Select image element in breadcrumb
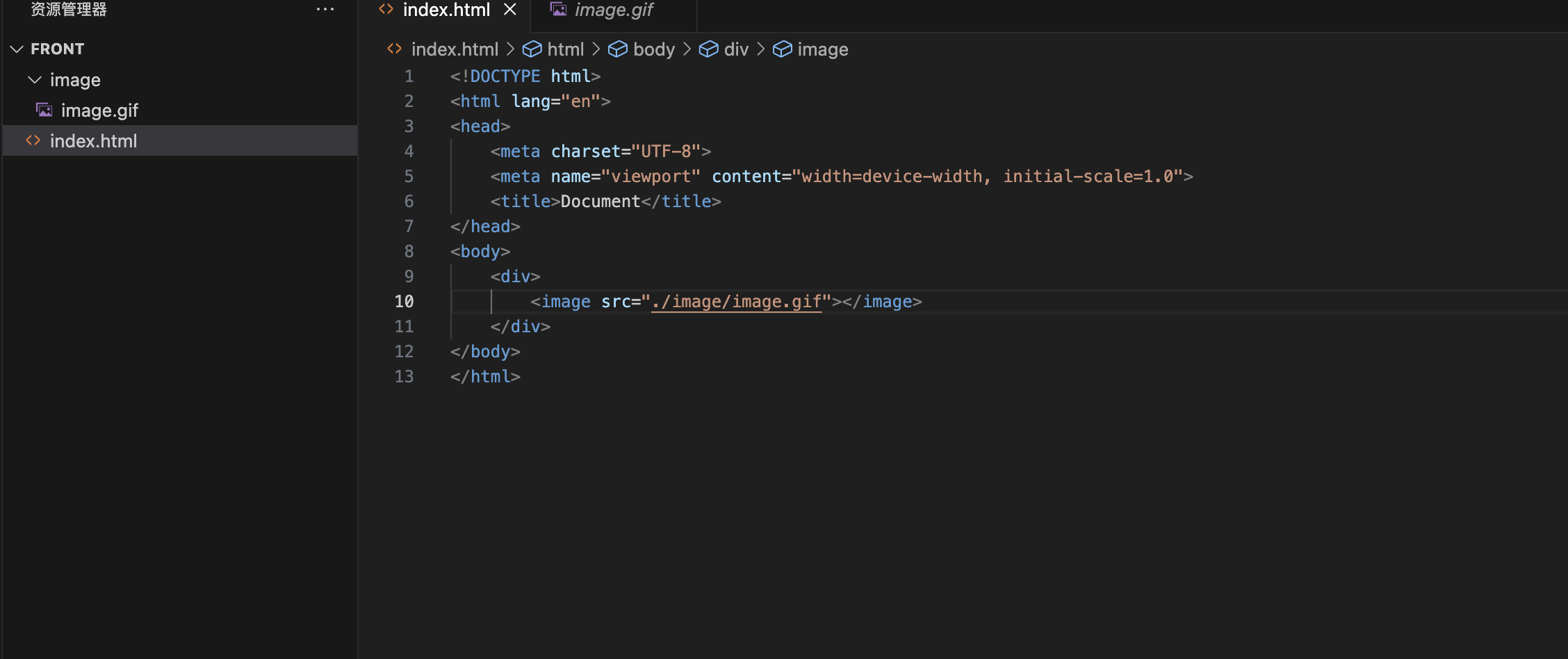Viewport: 1568px width, 659px height. tap(822, 49)
